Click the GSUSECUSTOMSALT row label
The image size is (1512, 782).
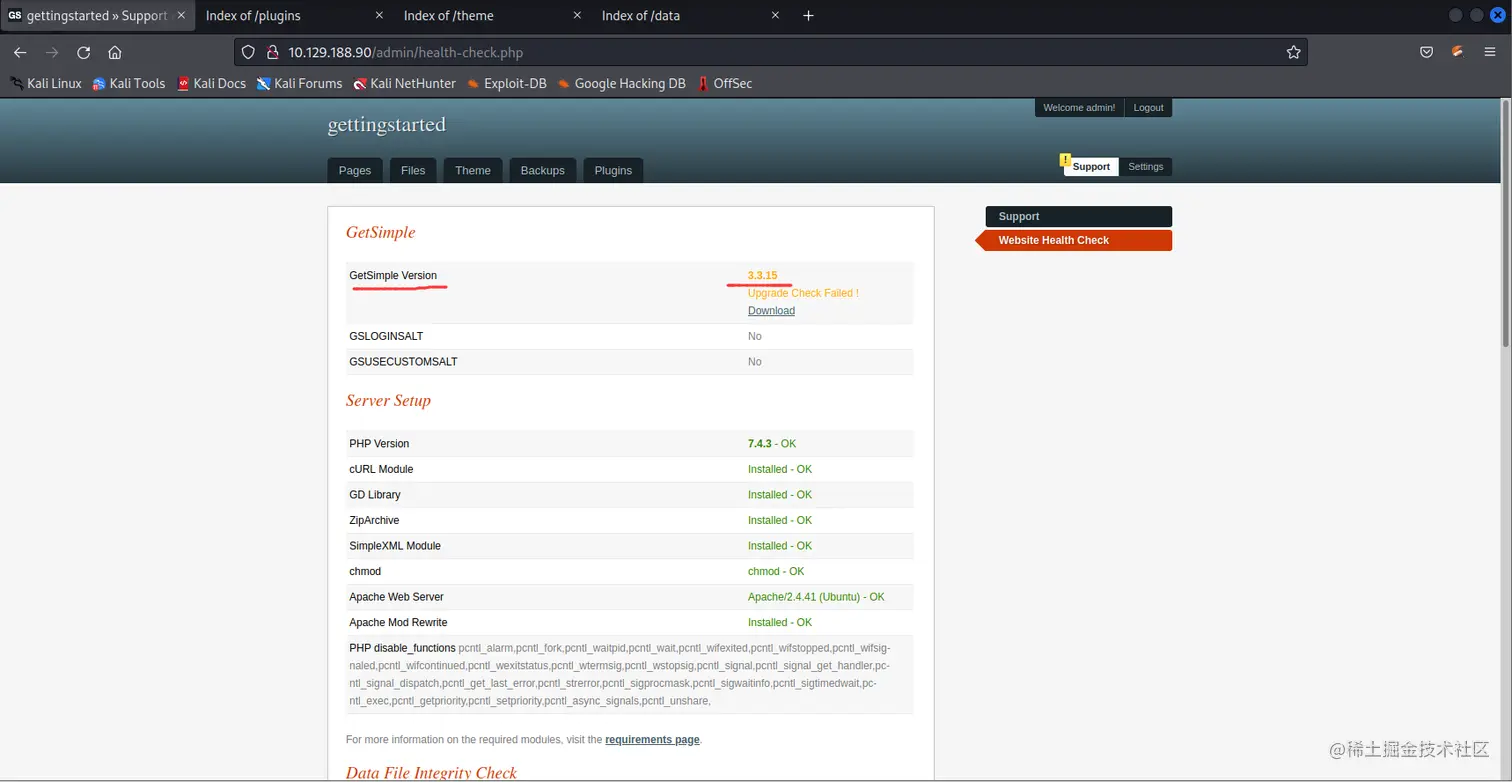pos(403,362)
